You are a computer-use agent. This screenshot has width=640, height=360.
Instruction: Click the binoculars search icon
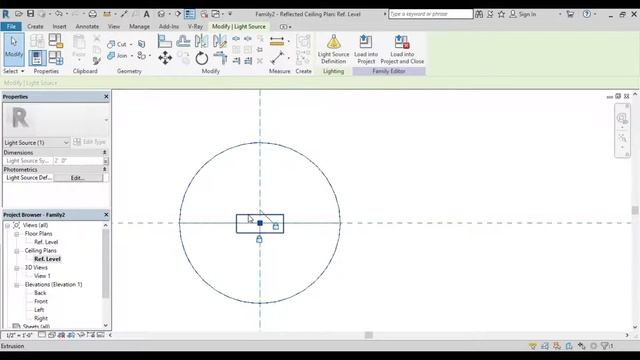[479, 14]
